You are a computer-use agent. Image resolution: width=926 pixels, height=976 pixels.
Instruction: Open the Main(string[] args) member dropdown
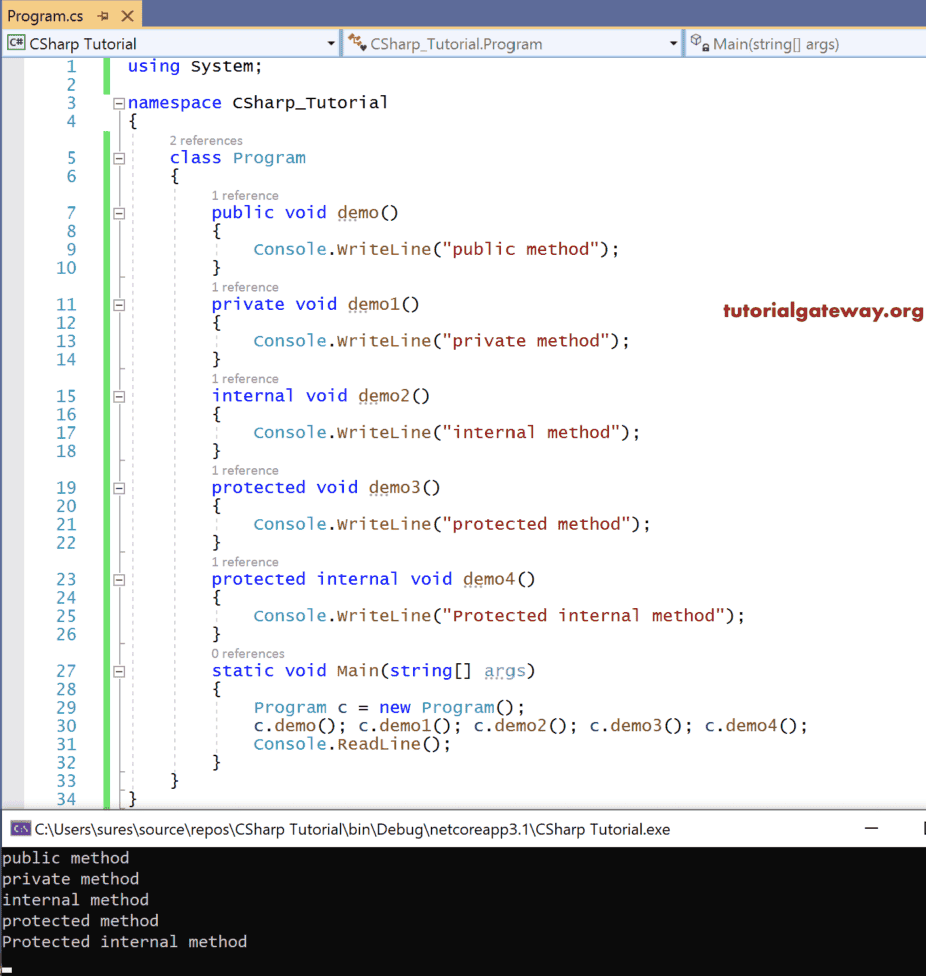coord(806,44)
